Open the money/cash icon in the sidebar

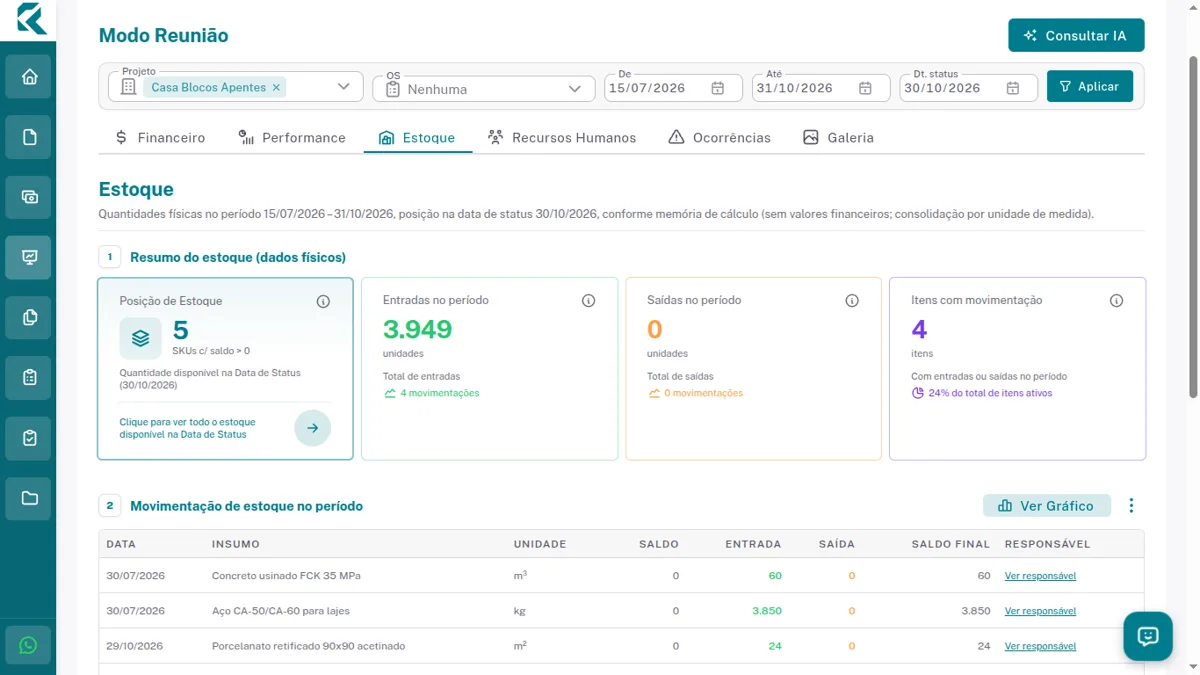29,197
